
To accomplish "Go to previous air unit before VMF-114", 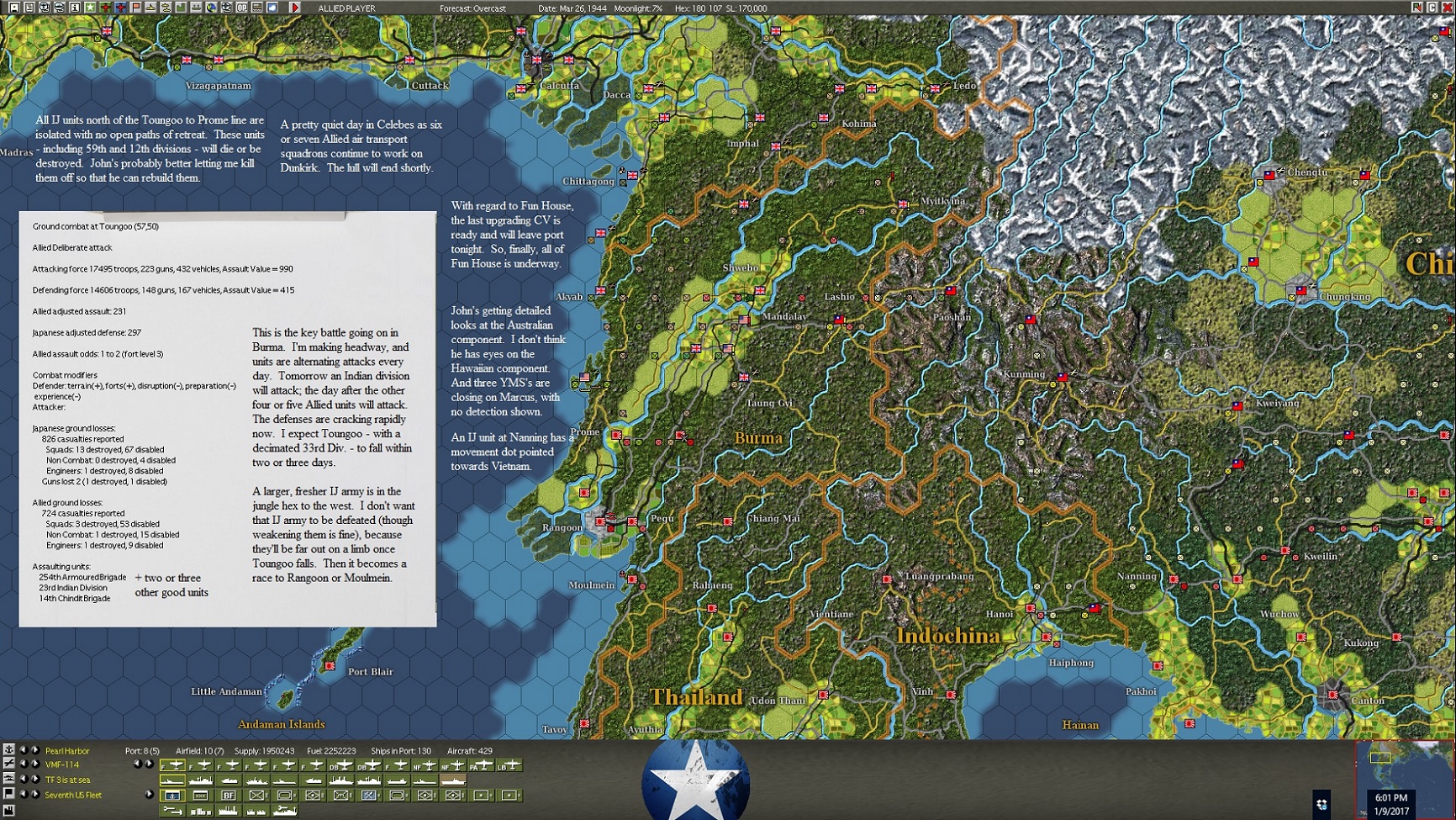I will click(x=24, y=764).
